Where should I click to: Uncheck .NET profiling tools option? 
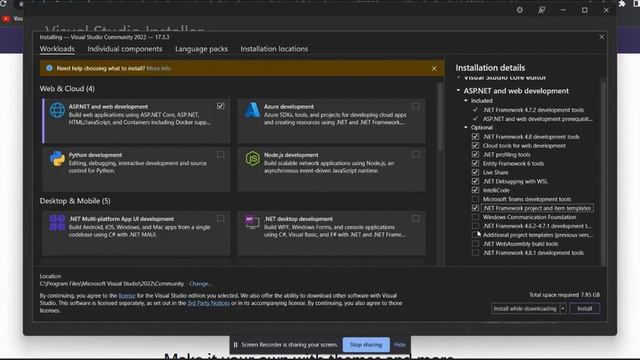tap(475, 155)
